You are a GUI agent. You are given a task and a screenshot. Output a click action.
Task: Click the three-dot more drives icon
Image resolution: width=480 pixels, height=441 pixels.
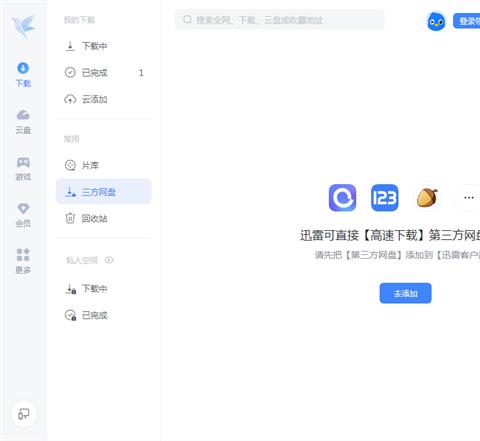[x=468, y=198]
